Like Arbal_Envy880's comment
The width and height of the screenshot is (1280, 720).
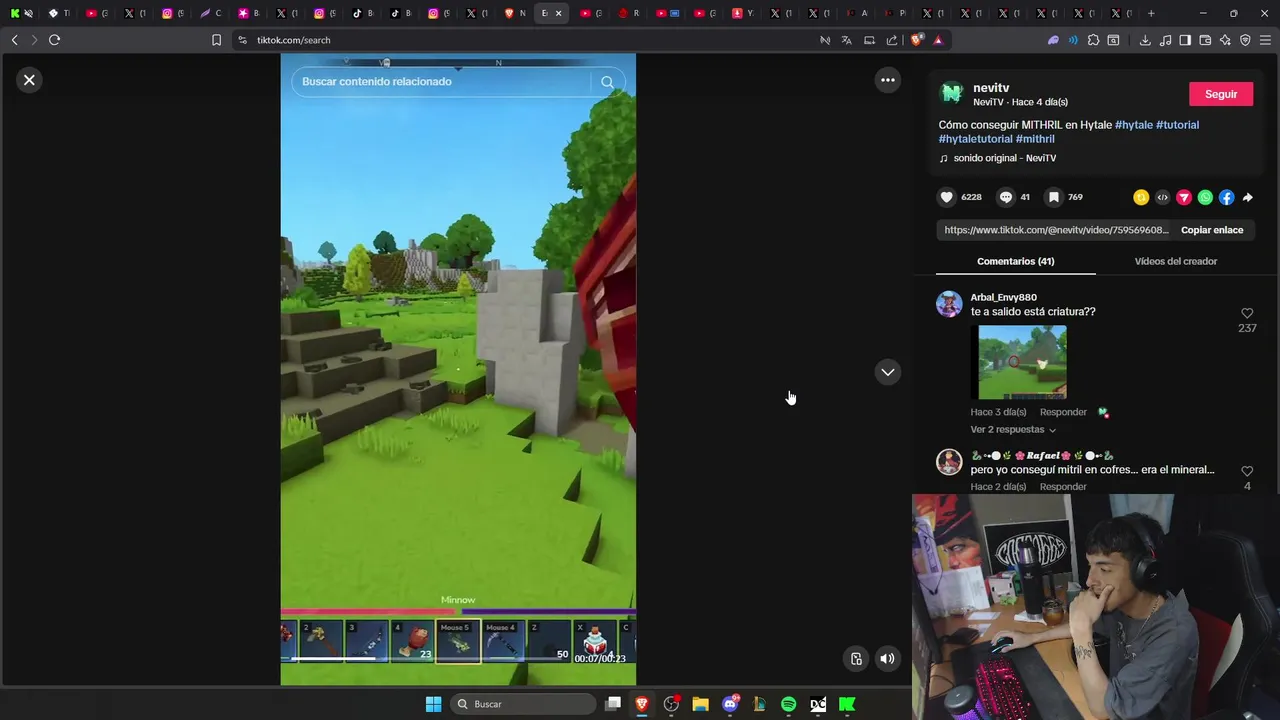(x=1247, y=314)
